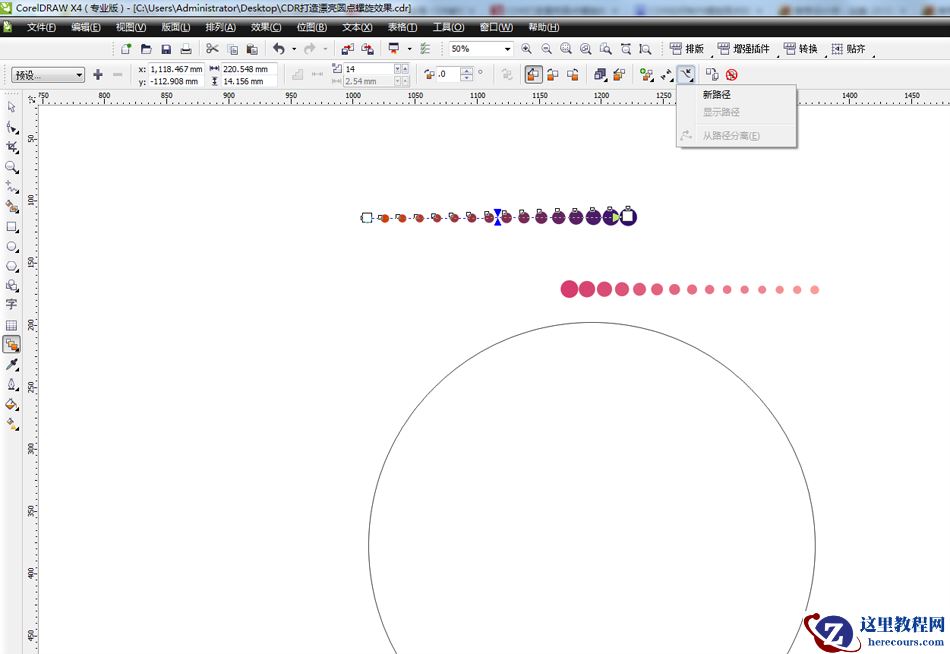The height and width of the screenshot is (654, 950).
Task: Click Copy blend properties icon
Action: click(712, 75)
